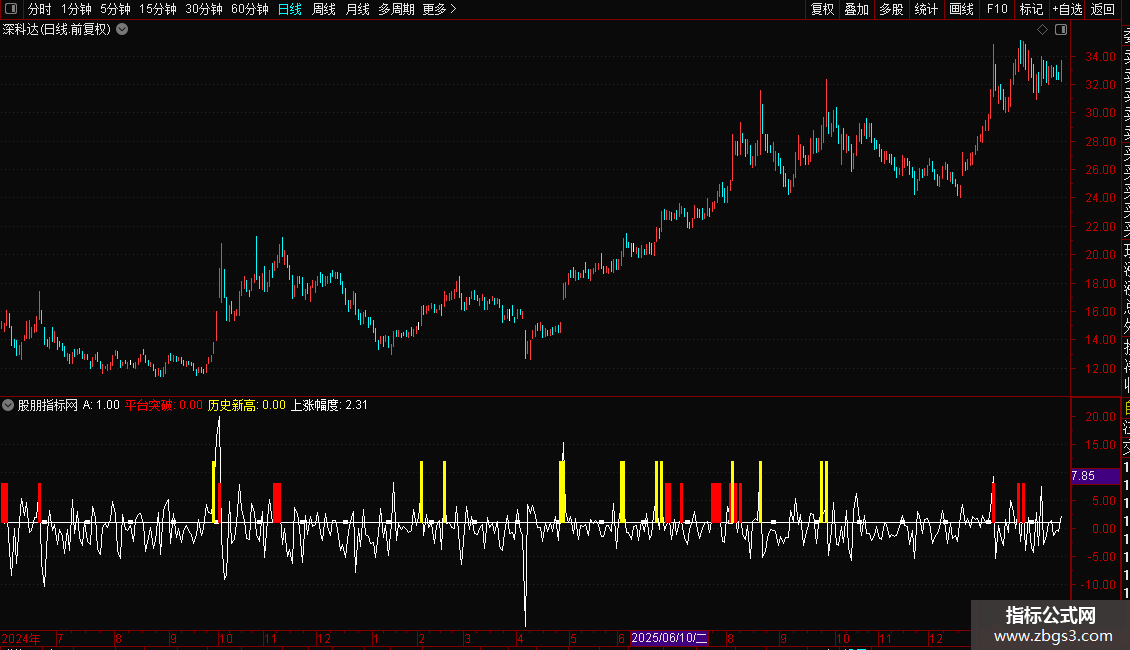The image size is (1130, 650).
Task: Select the 5分钟 chart period
Action: [x=115, y=9]
